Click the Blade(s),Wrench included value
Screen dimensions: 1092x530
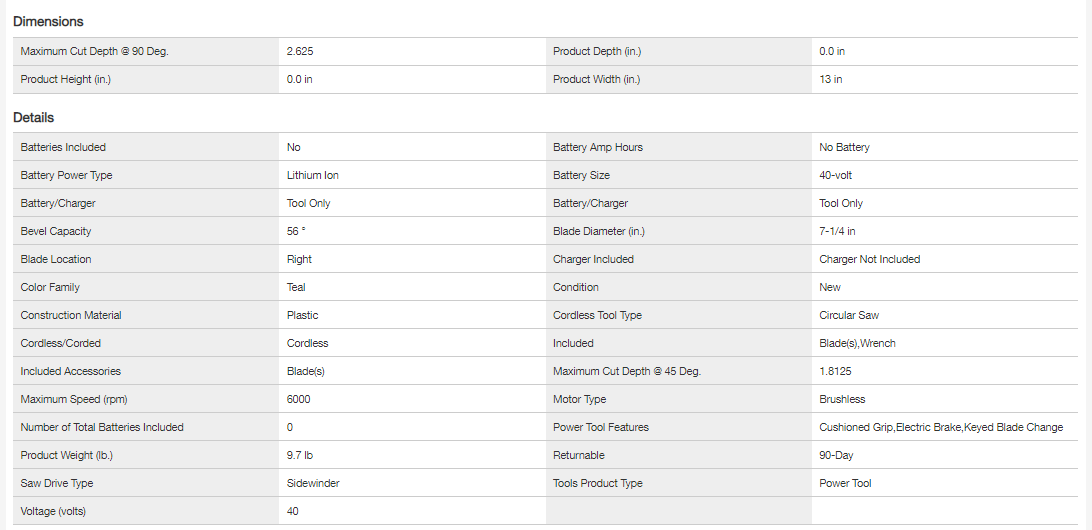pyautogui.click(x=857, y=343)
